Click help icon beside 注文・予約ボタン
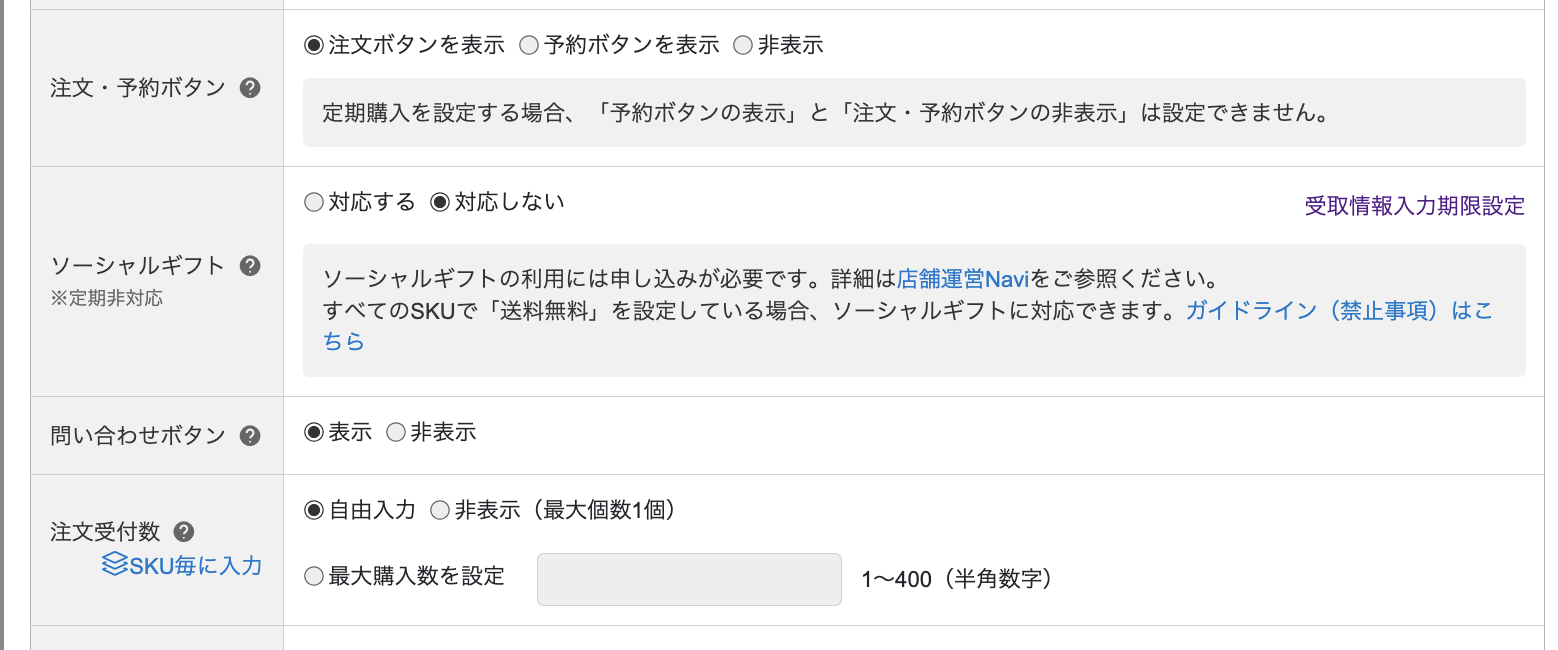The image size is (1558, 650). [251, 88]
